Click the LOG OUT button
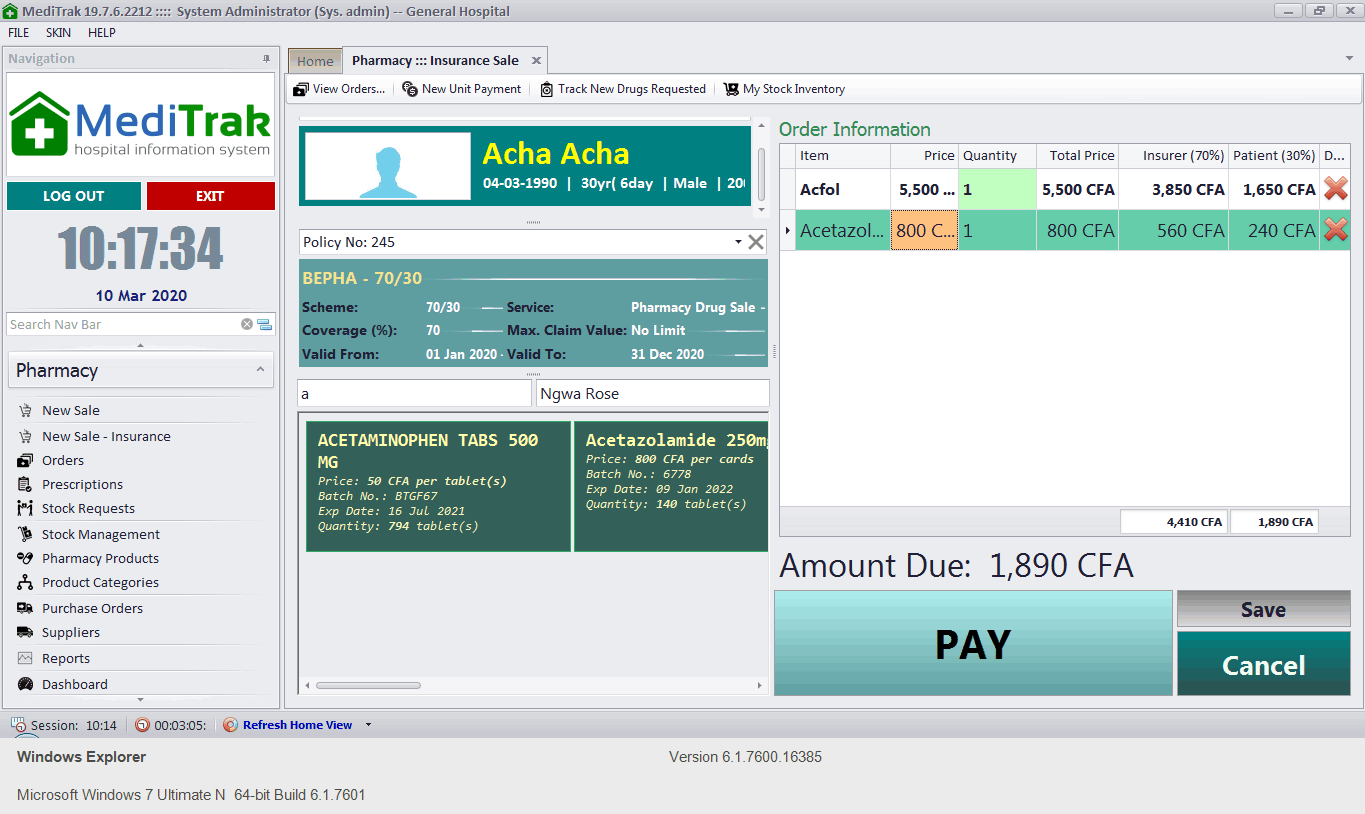1365x814 pixels. click(73, 196)
